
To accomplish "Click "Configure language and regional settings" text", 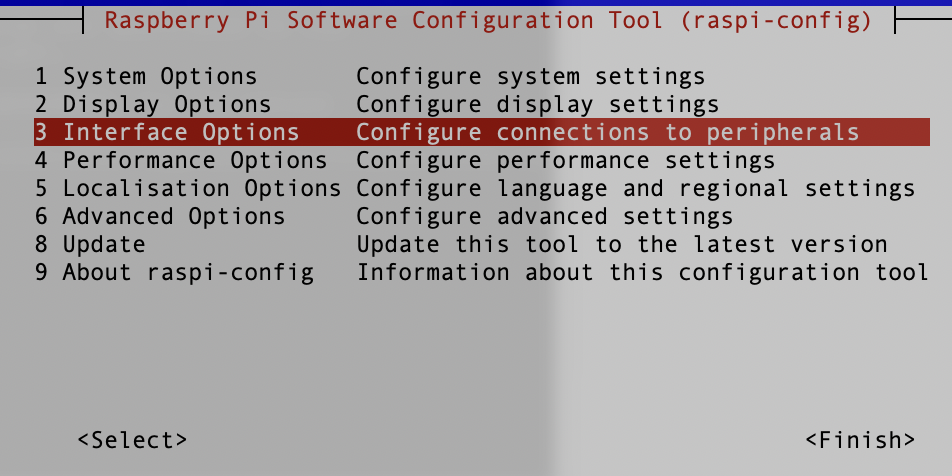I will [x=636, y=188].
